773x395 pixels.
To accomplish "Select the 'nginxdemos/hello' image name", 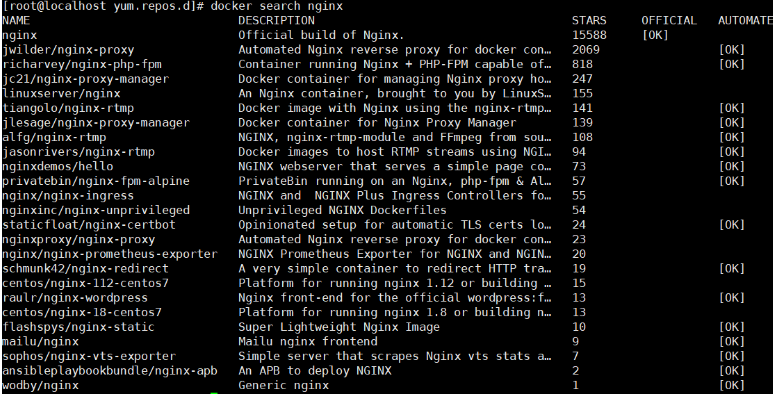I will pyautogui.click(x=58, y=167).
